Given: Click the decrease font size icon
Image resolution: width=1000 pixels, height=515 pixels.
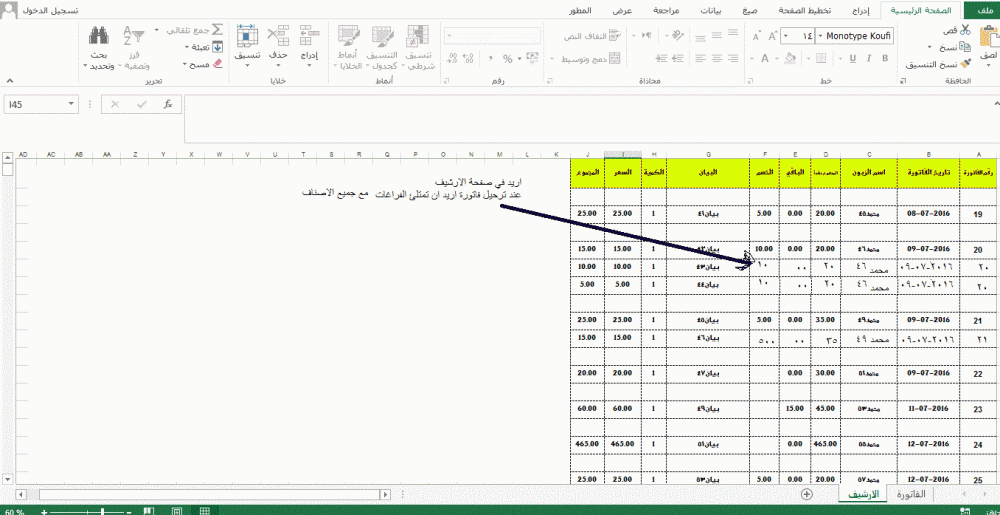Looking at the screenshot, I should click(756, 37).
